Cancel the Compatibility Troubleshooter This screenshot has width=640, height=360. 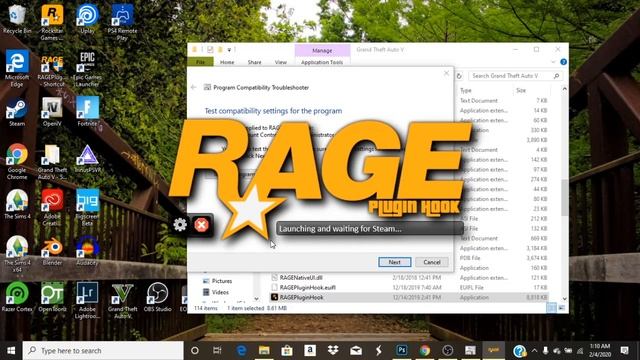pyautogui.click(x=431, y=262)
